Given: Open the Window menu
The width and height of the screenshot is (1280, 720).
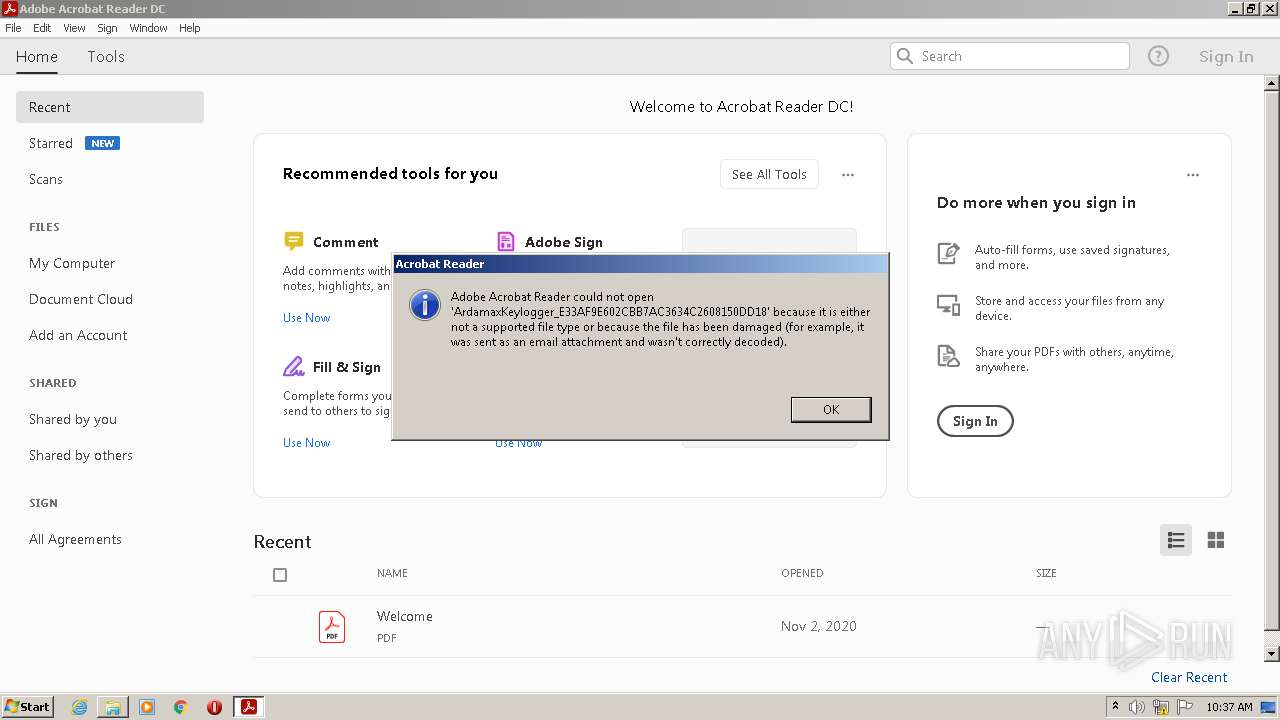Looking at the screenshot, I should [148, 28].
